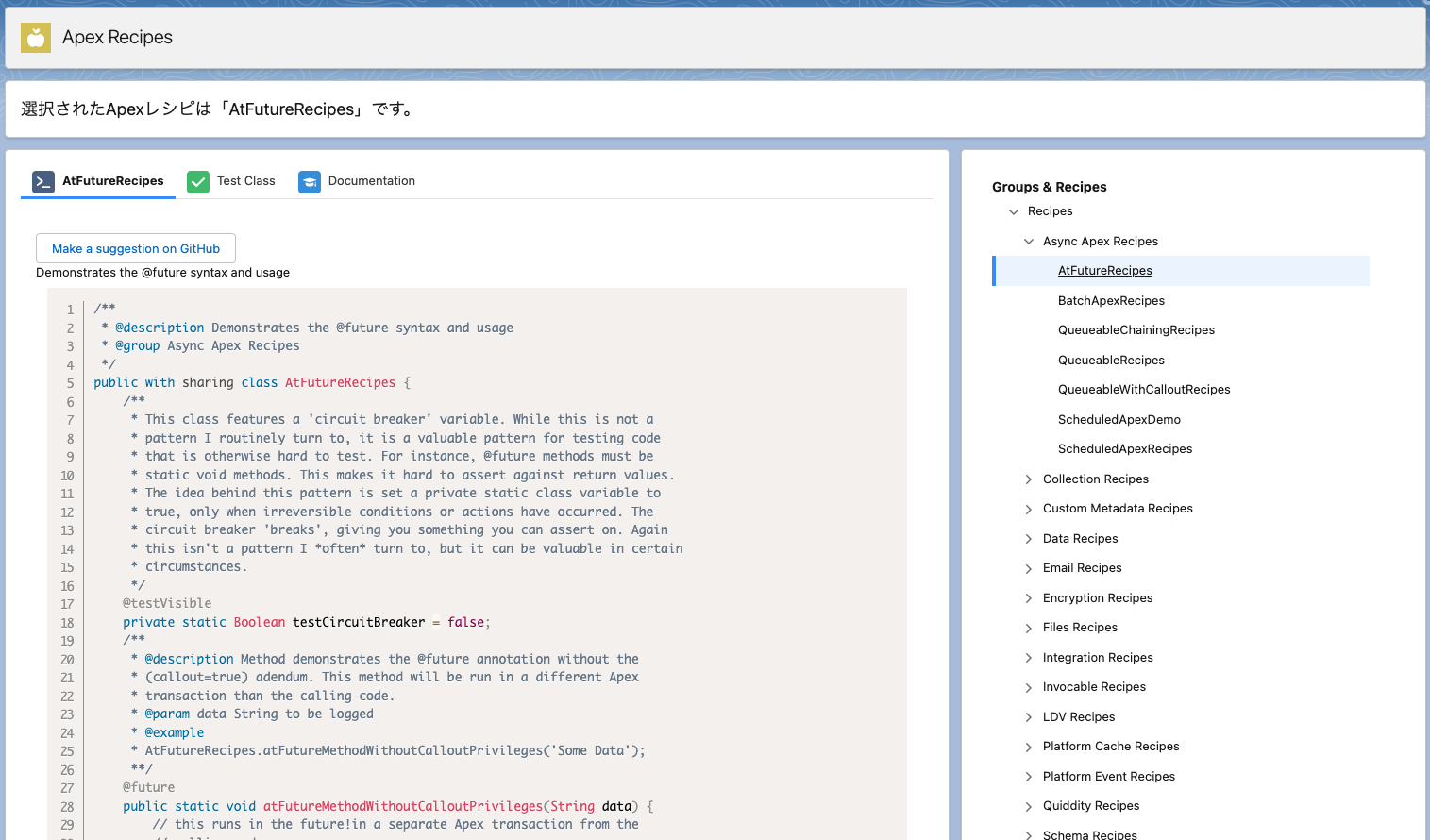This screenshot has height=840, width=1430.
Task: Click Make a suggestion on GitHub button
Action: [136, 248]
